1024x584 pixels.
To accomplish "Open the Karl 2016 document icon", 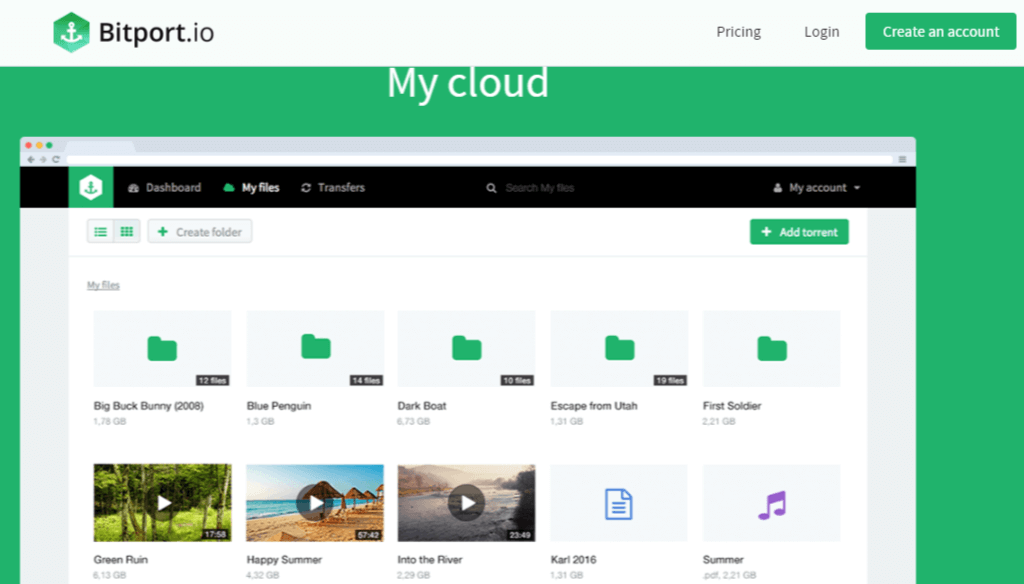I will [618, 504].
